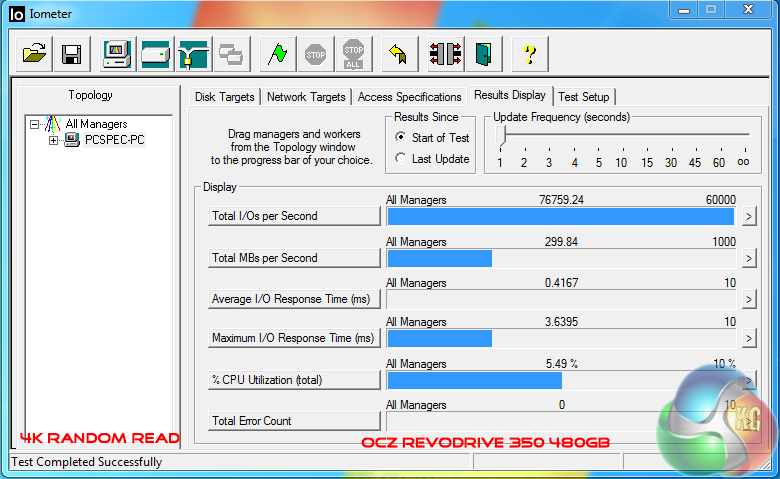
Task: Maximize the Iometer window
Action: (711, 10)
